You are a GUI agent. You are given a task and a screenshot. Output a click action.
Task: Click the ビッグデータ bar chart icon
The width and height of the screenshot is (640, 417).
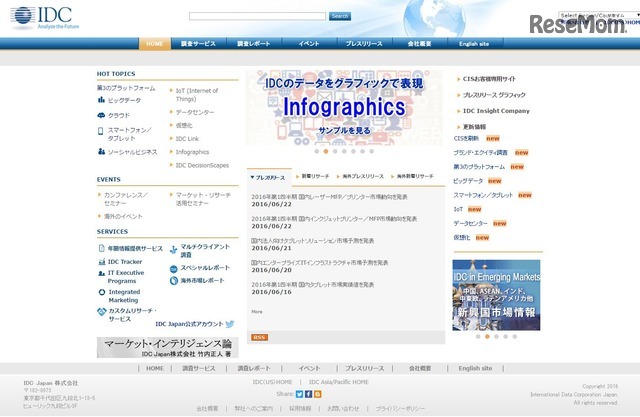click(101, 100)
